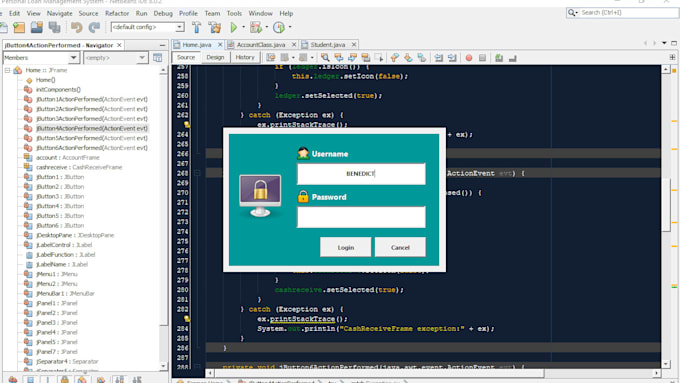Click Shift Line Left icon

tap(438, 58)
